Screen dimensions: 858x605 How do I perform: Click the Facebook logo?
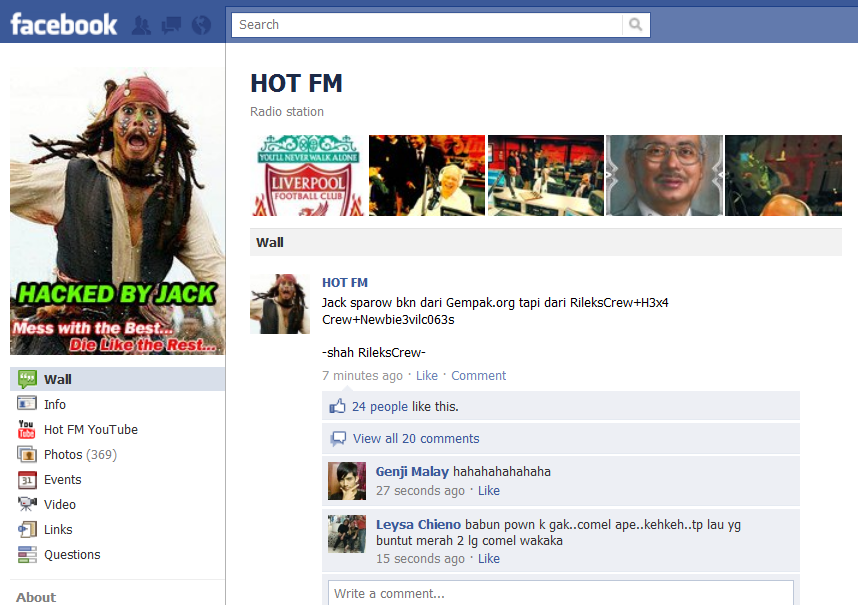pyautogui.click(x=63, y=25)
